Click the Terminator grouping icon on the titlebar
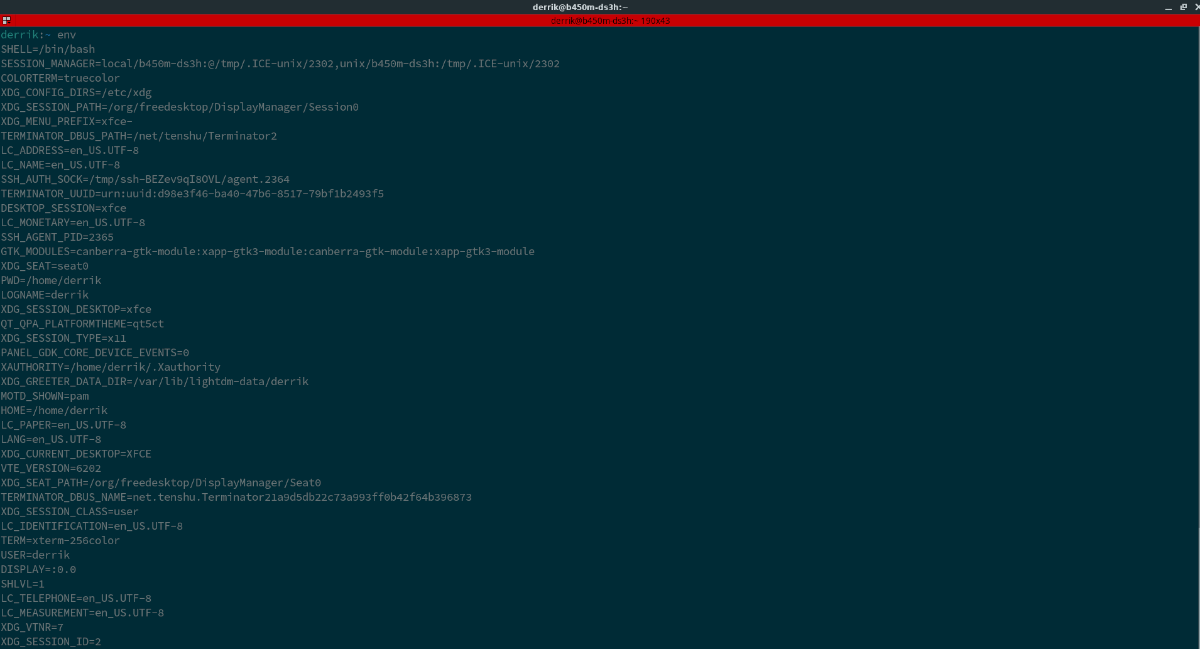This screenshot has height=649, width=1200. pyautogui.click(x=8, y=20)
